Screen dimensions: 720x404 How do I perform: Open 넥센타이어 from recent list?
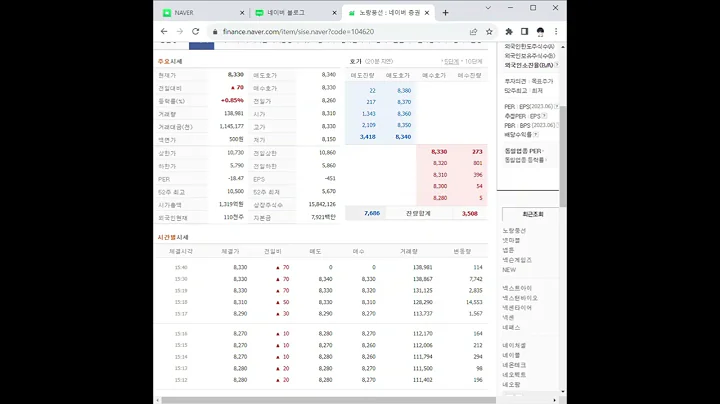tap(517, 308)
